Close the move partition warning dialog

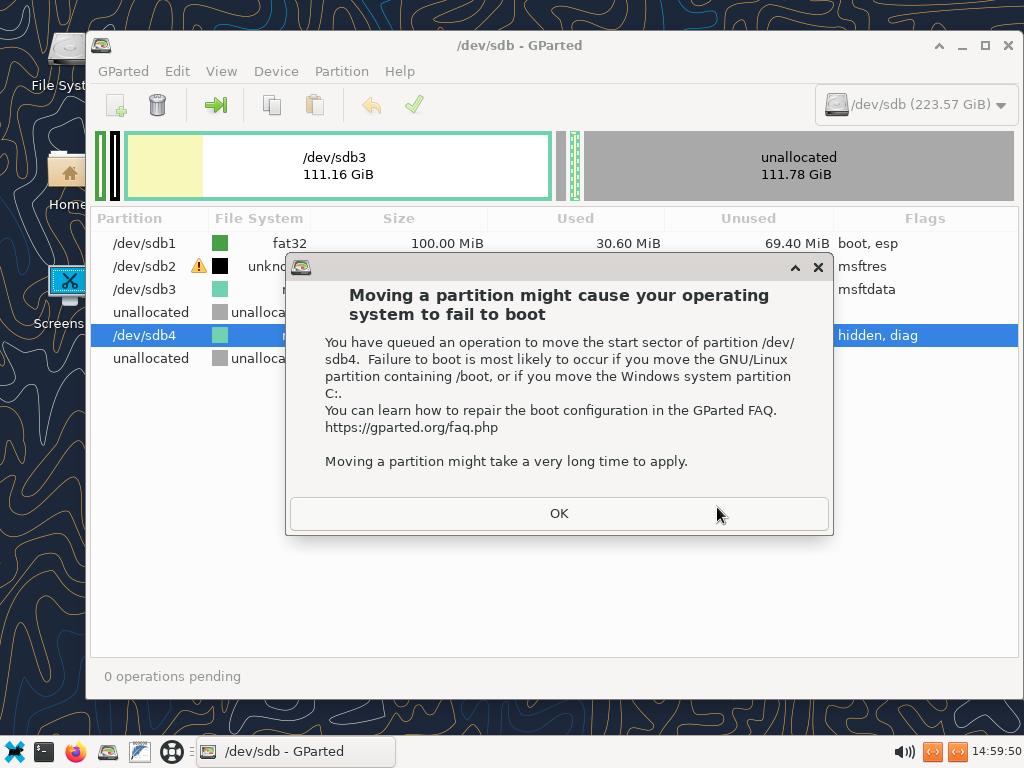[x=818, y=268]
